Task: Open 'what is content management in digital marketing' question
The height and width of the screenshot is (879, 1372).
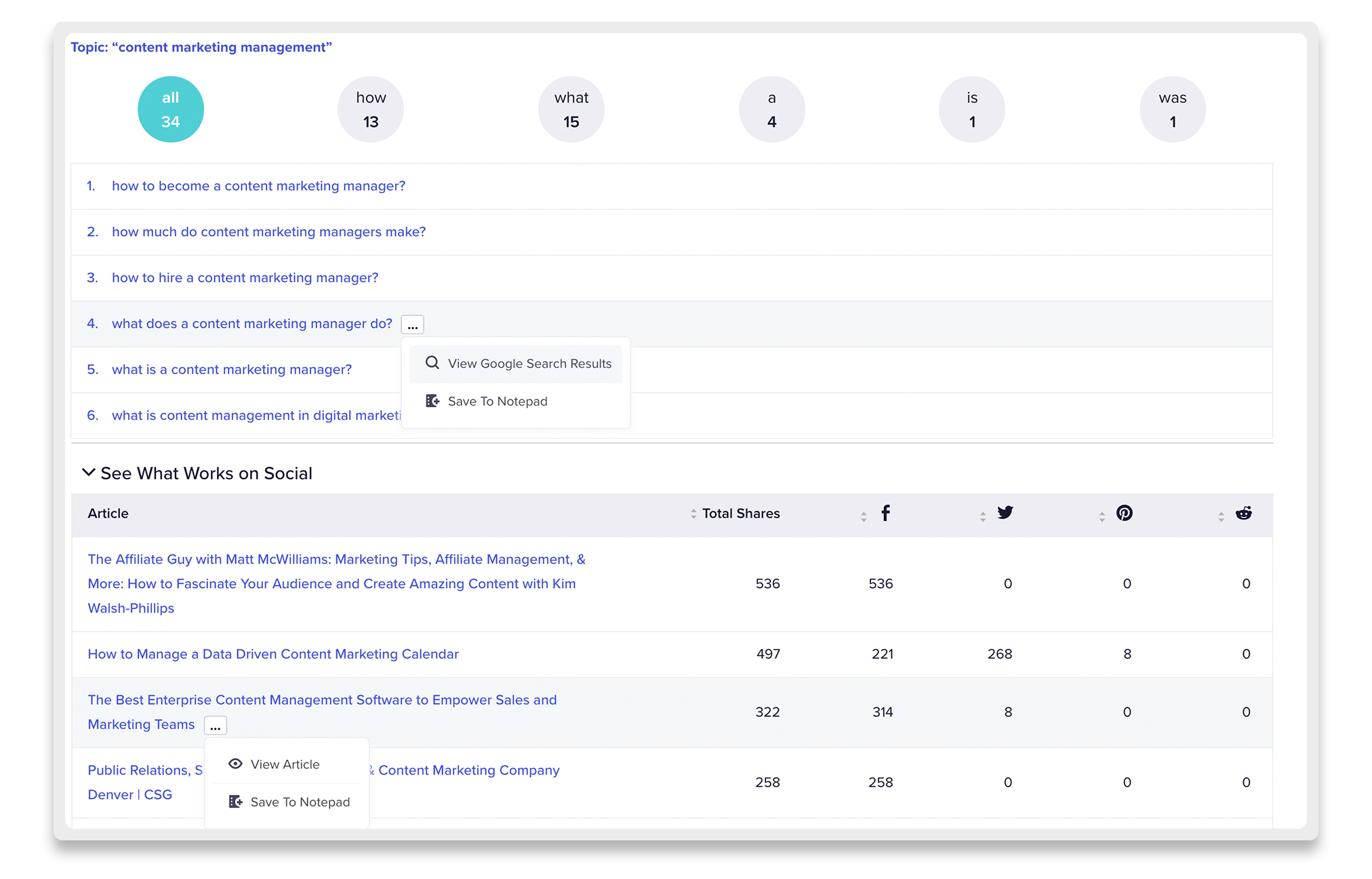Action: point(256,416)
